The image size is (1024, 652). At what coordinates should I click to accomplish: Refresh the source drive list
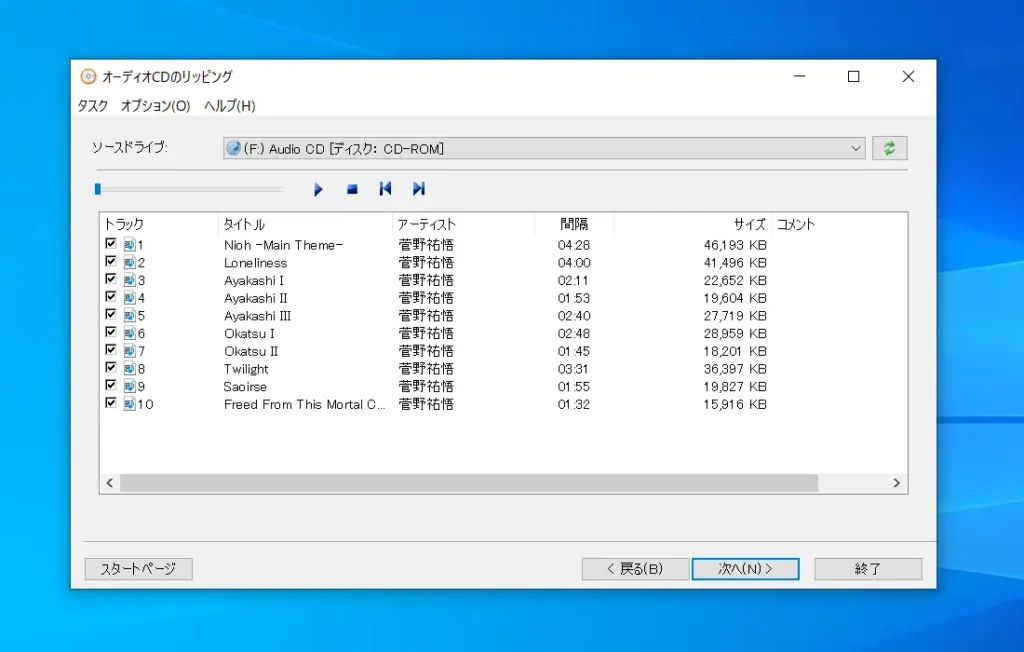point(889,146)
